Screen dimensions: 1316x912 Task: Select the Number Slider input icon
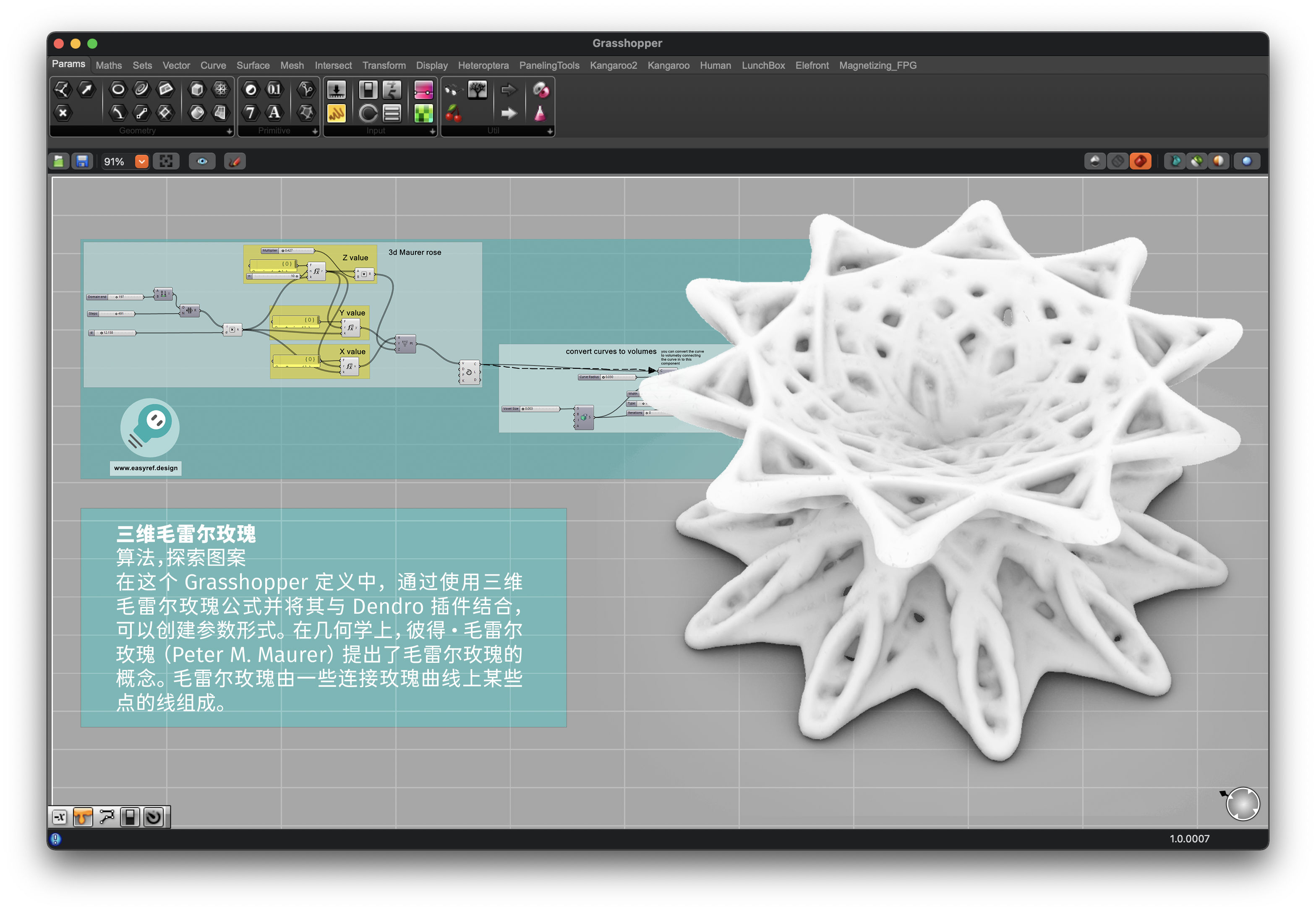click(x=336, y=90)
